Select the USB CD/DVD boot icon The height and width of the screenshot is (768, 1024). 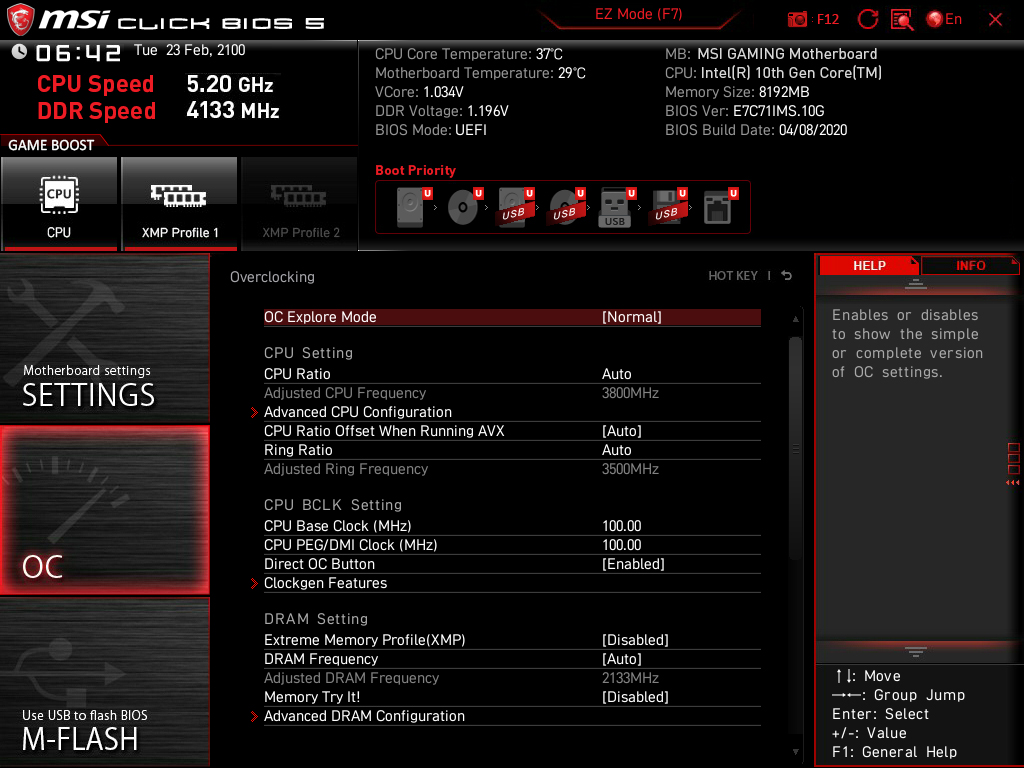tap(567, 206)
